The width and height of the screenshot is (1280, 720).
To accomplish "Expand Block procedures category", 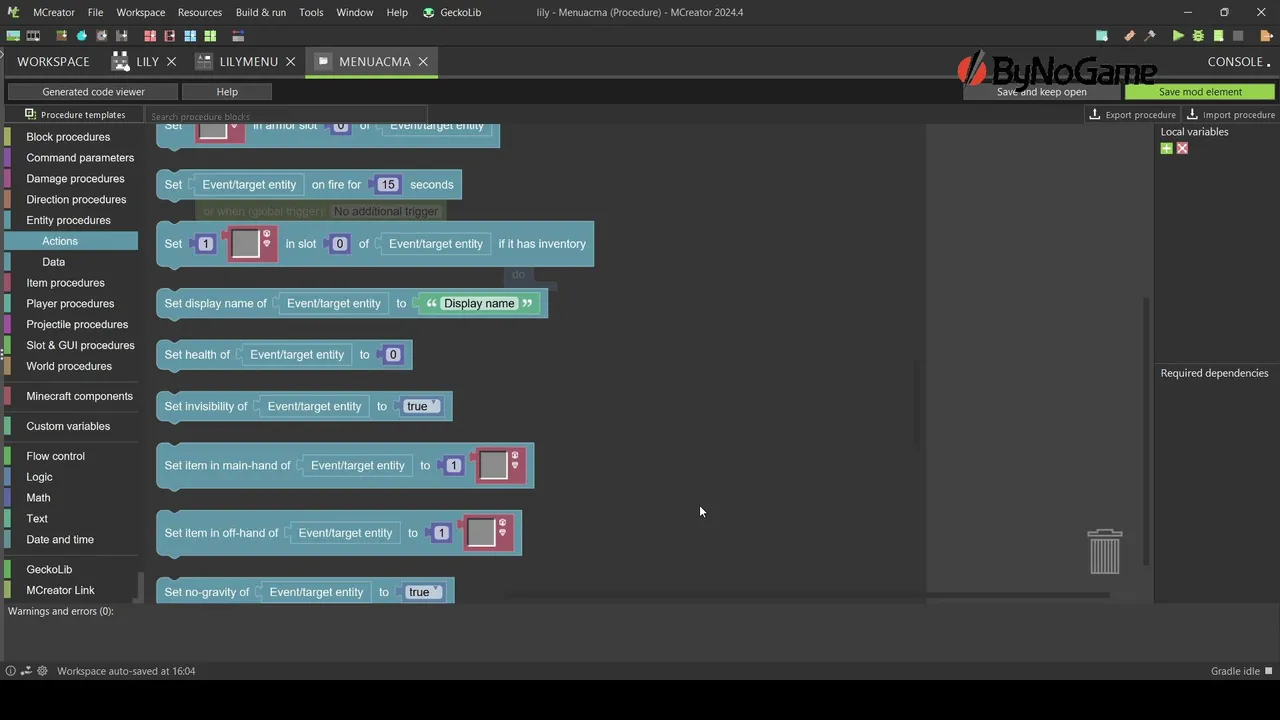I will click(68, 137).
